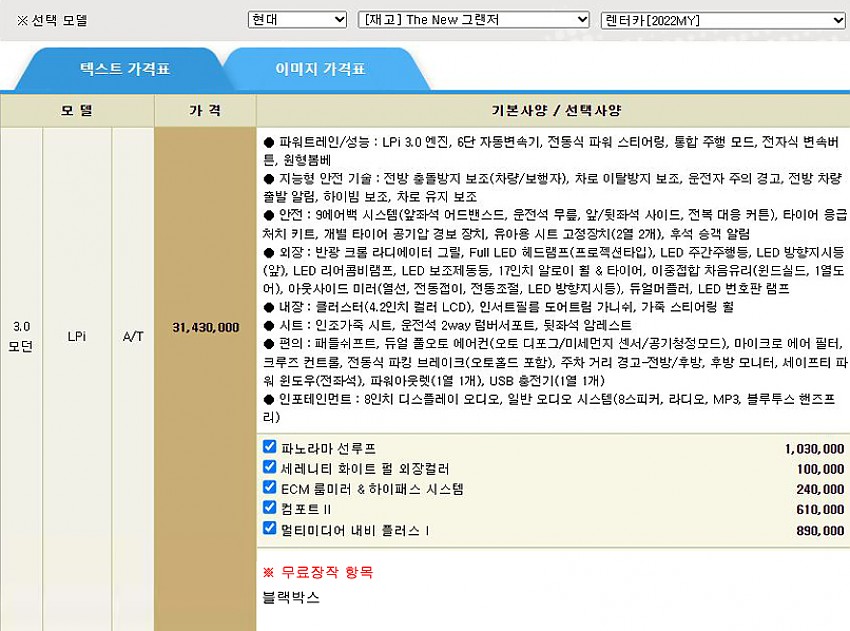Switch to the 이미지 가격표 tab

pos(320,70)
